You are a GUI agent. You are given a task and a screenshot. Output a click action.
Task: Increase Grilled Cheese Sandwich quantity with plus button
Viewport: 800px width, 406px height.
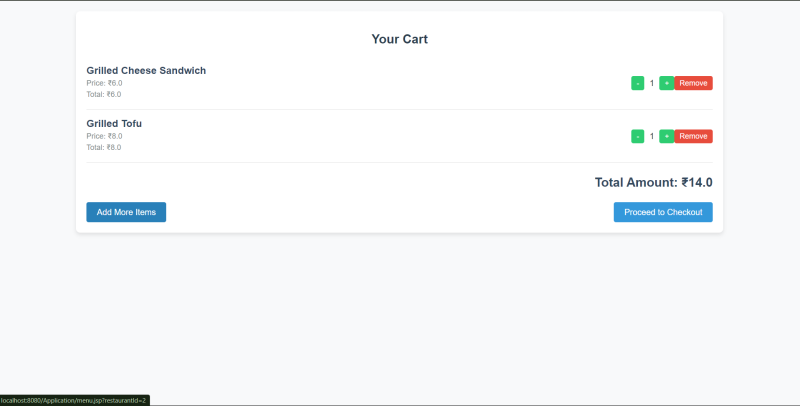click(666, 83)
